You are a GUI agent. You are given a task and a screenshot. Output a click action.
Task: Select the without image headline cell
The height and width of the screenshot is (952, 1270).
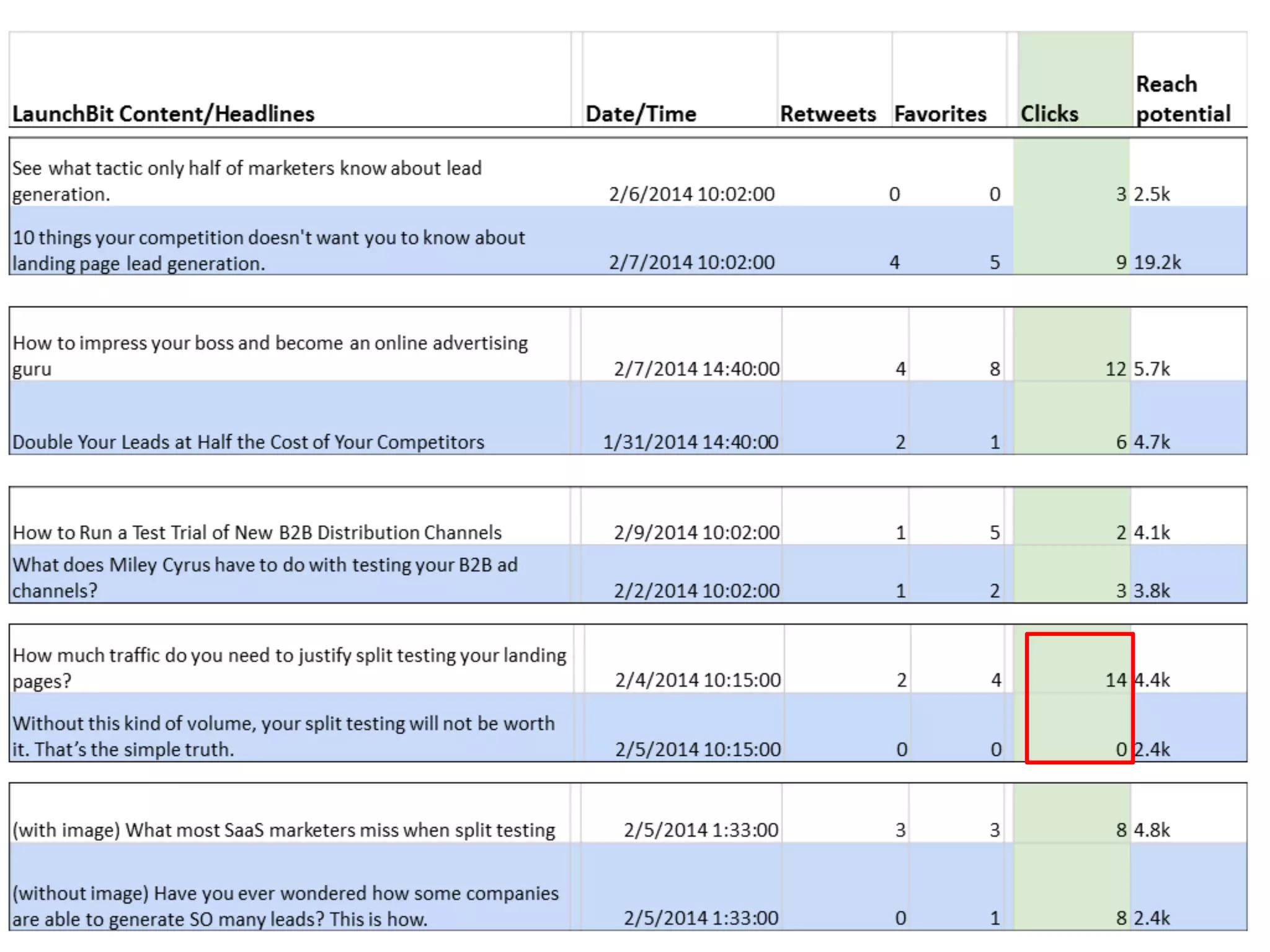[x=285, y=906]
